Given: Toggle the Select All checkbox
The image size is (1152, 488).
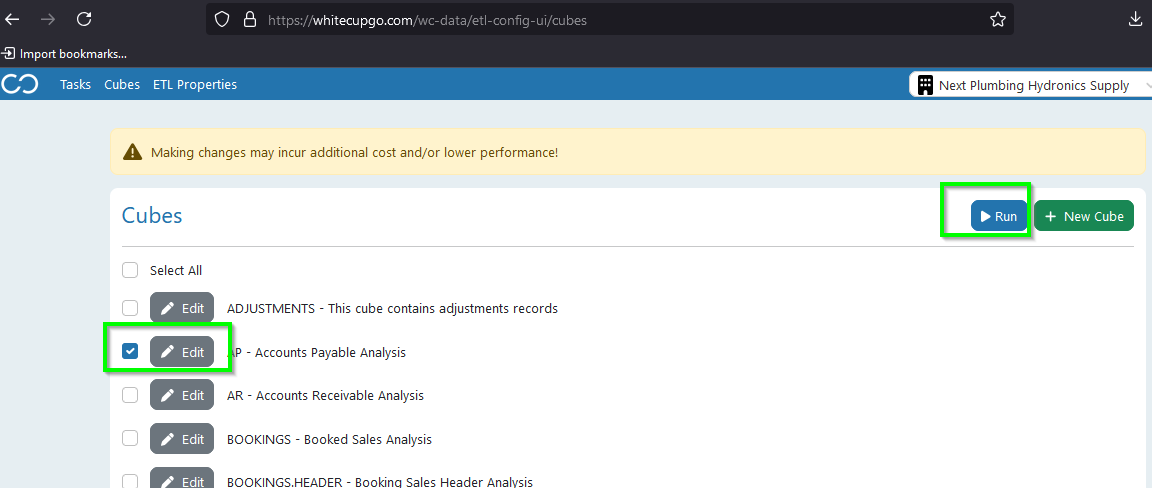Looking at the screenshot, I should (x=130, y=270).
